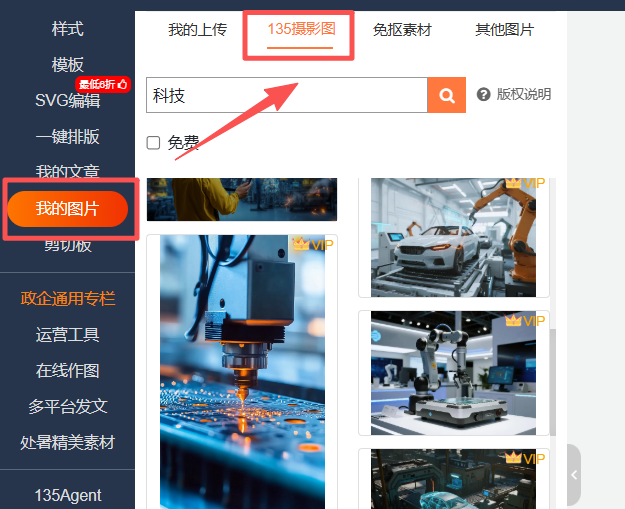625x509 pixels.
Task: Open the 在线作图 sidebar item
Action: [x=67, y=371]
